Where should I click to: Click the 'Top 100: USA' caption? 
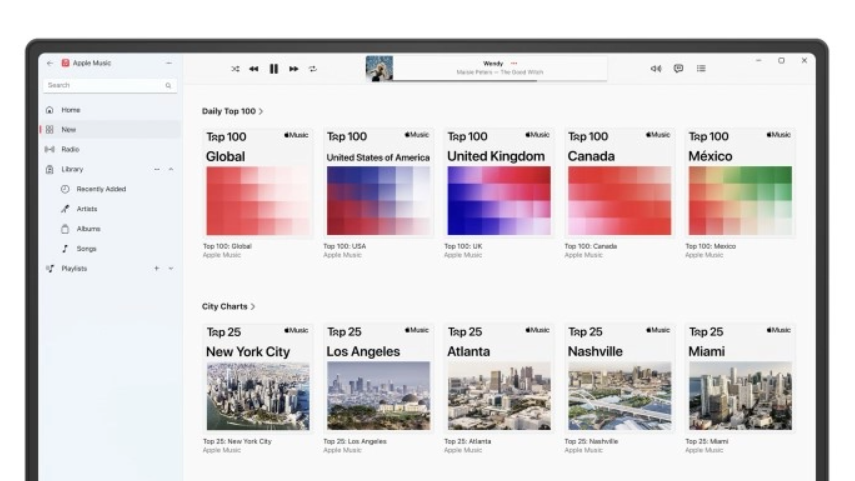345,246
